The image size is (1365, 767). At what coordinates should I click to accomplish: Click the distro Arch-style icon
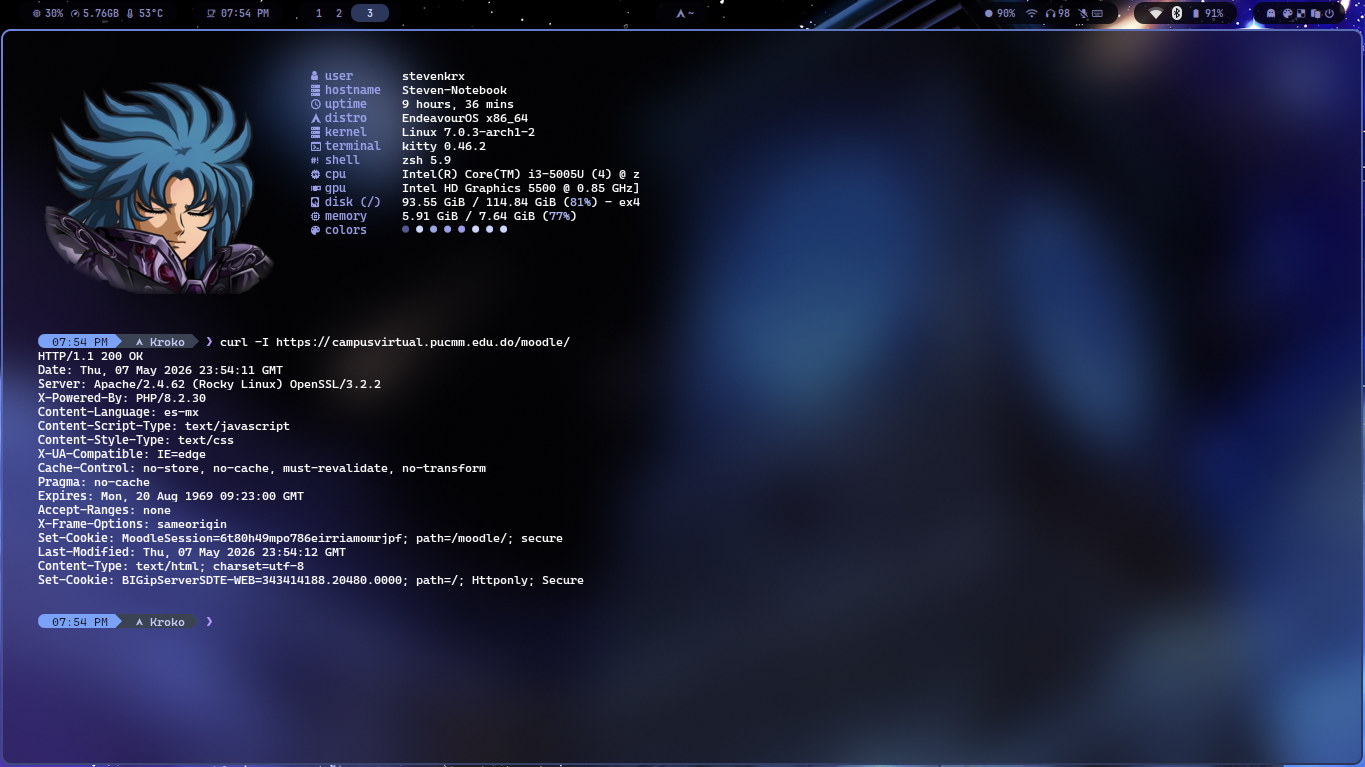315,118
